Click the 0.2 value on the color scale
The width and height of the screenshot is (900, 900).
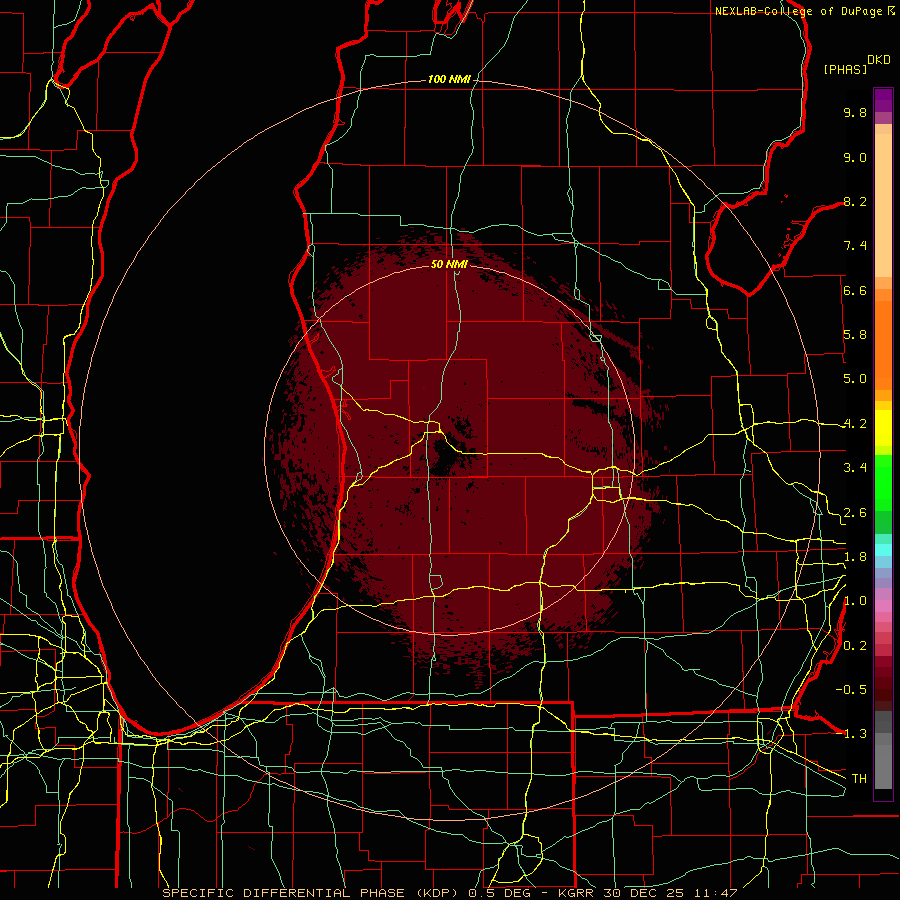855,646
